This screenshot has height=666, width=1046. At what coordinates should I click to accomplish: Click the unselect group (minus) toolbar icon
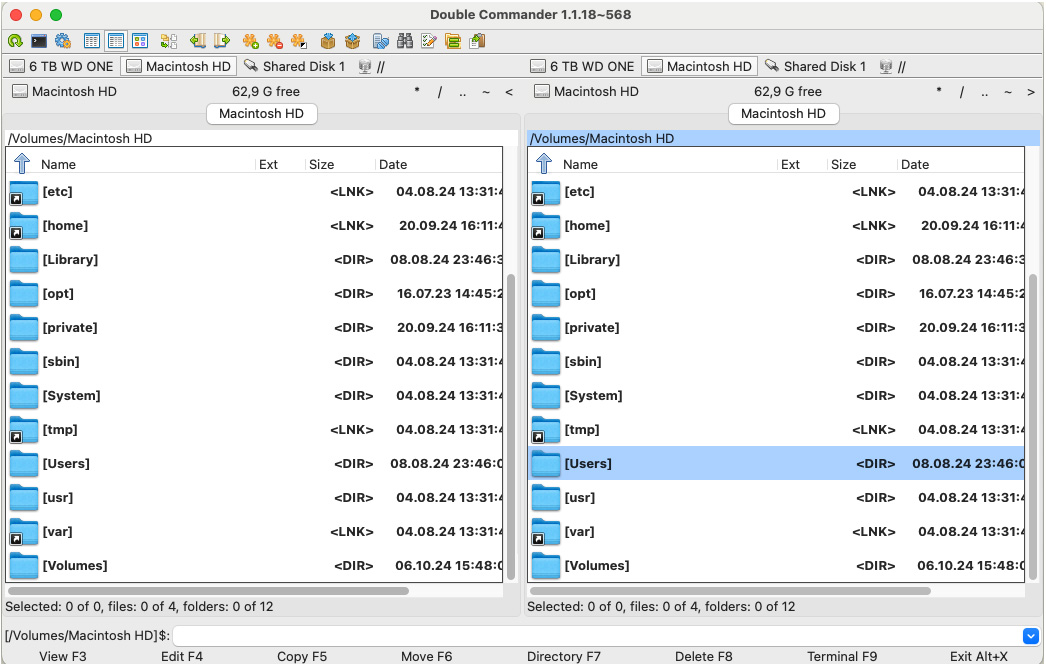274,41
